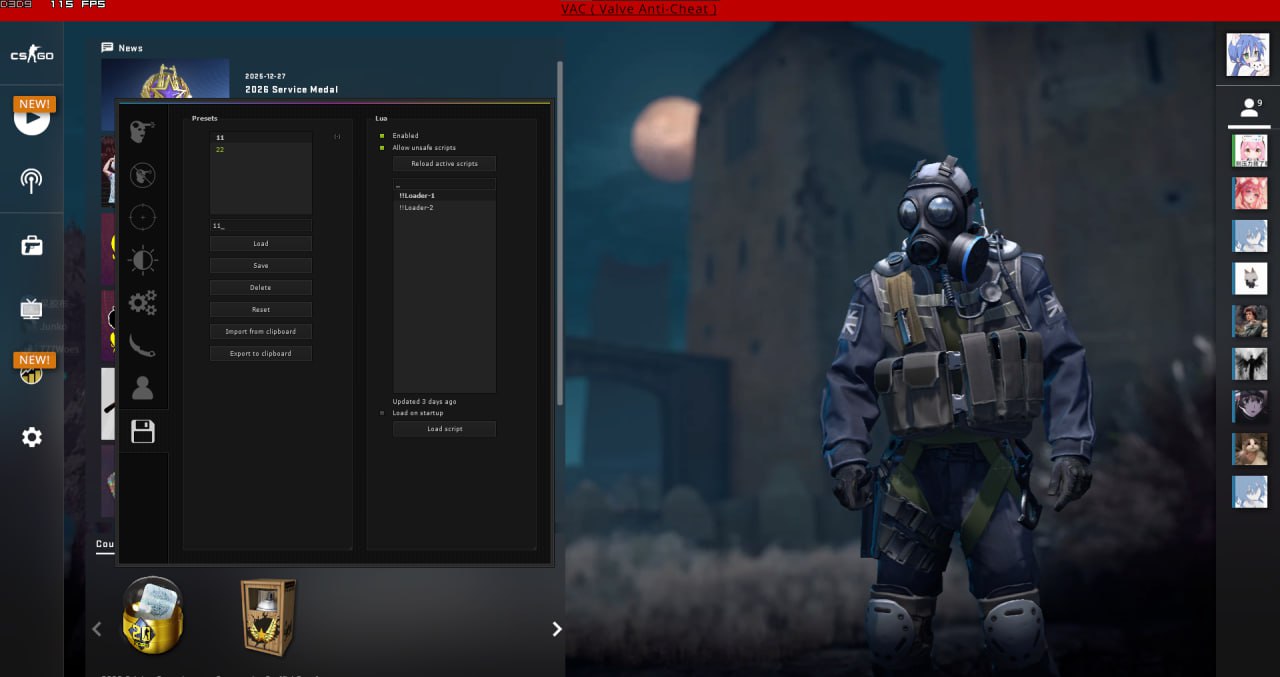
Task: Open the crosshair circle tab in overlay
Action: coord(143,217)
